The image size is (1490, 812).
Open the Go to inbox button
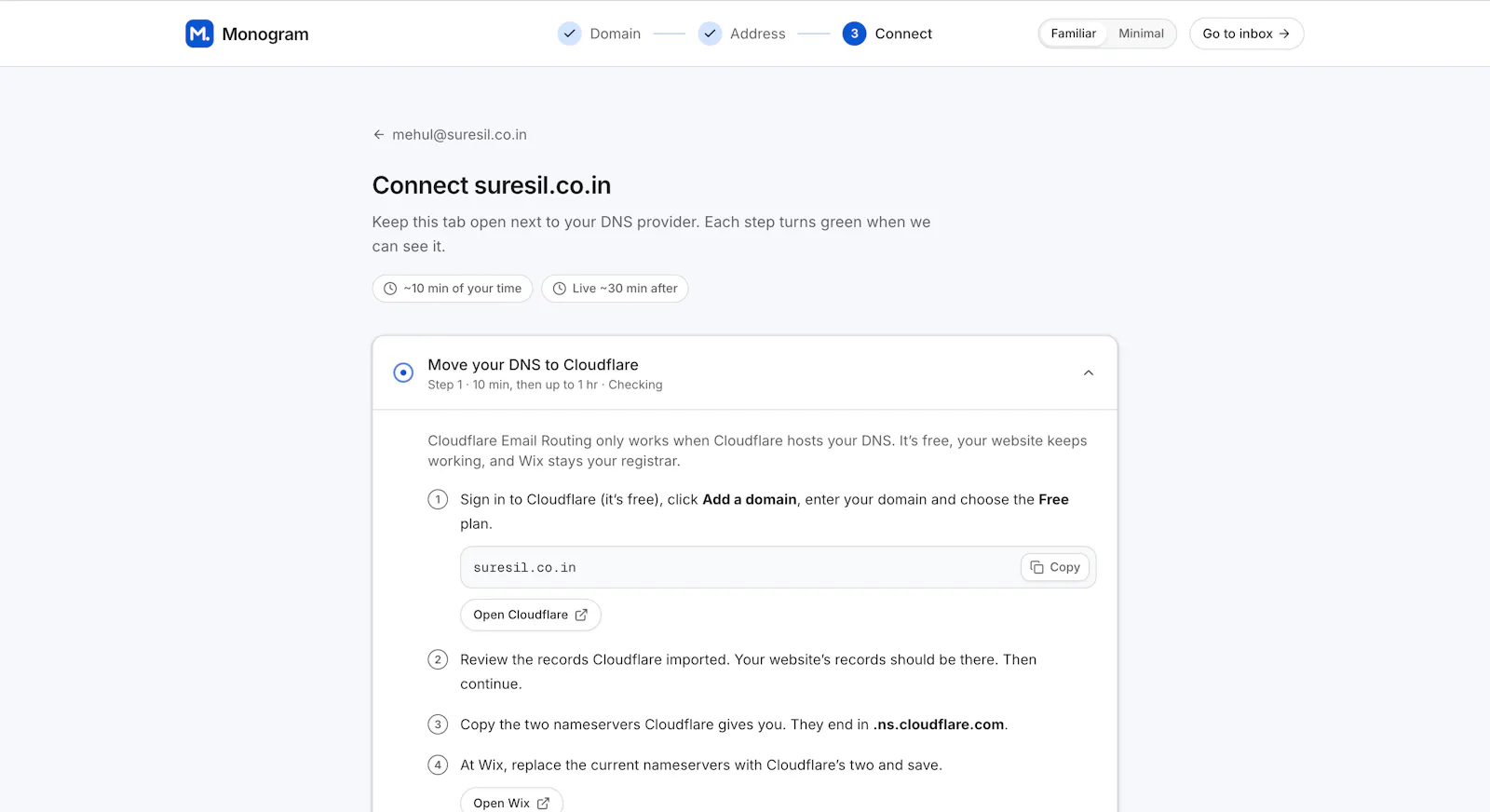coord(1246,34)
